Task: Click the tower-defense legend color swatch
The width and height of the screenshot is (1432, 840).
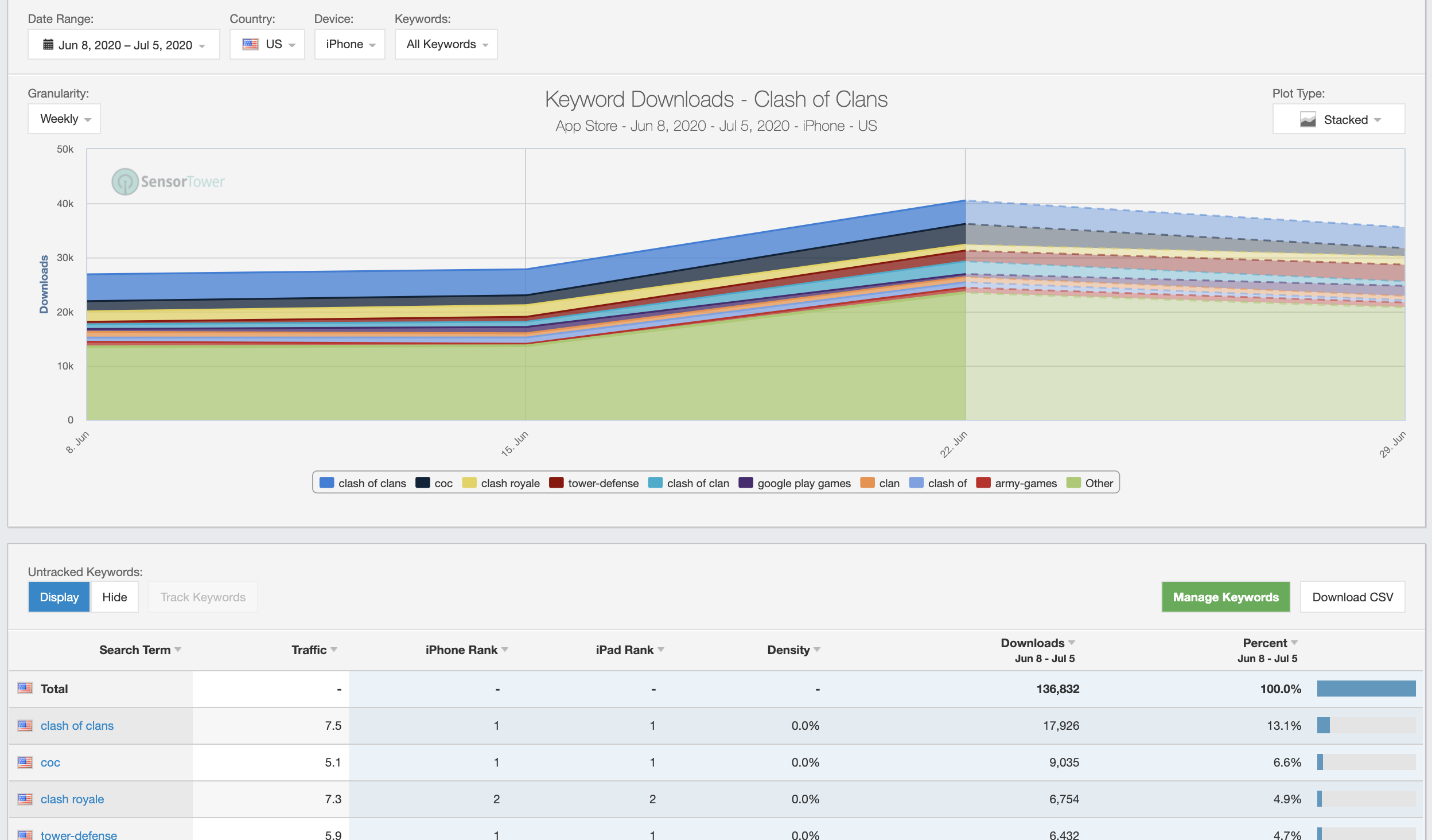Action: [x=556, y=483]
